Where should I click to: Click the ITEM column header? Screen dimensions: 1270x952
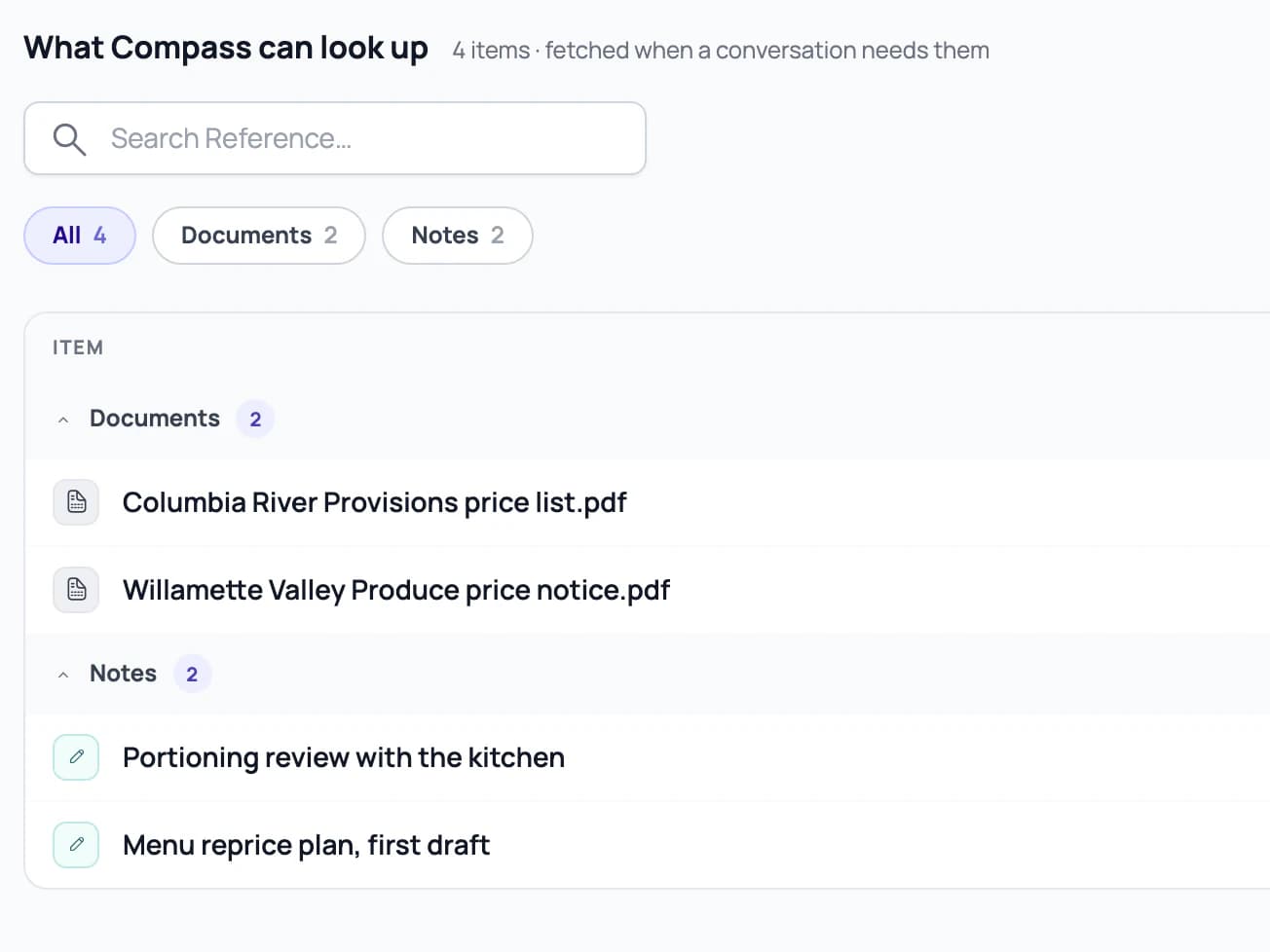pyautogui.click(x=78, y=348)
